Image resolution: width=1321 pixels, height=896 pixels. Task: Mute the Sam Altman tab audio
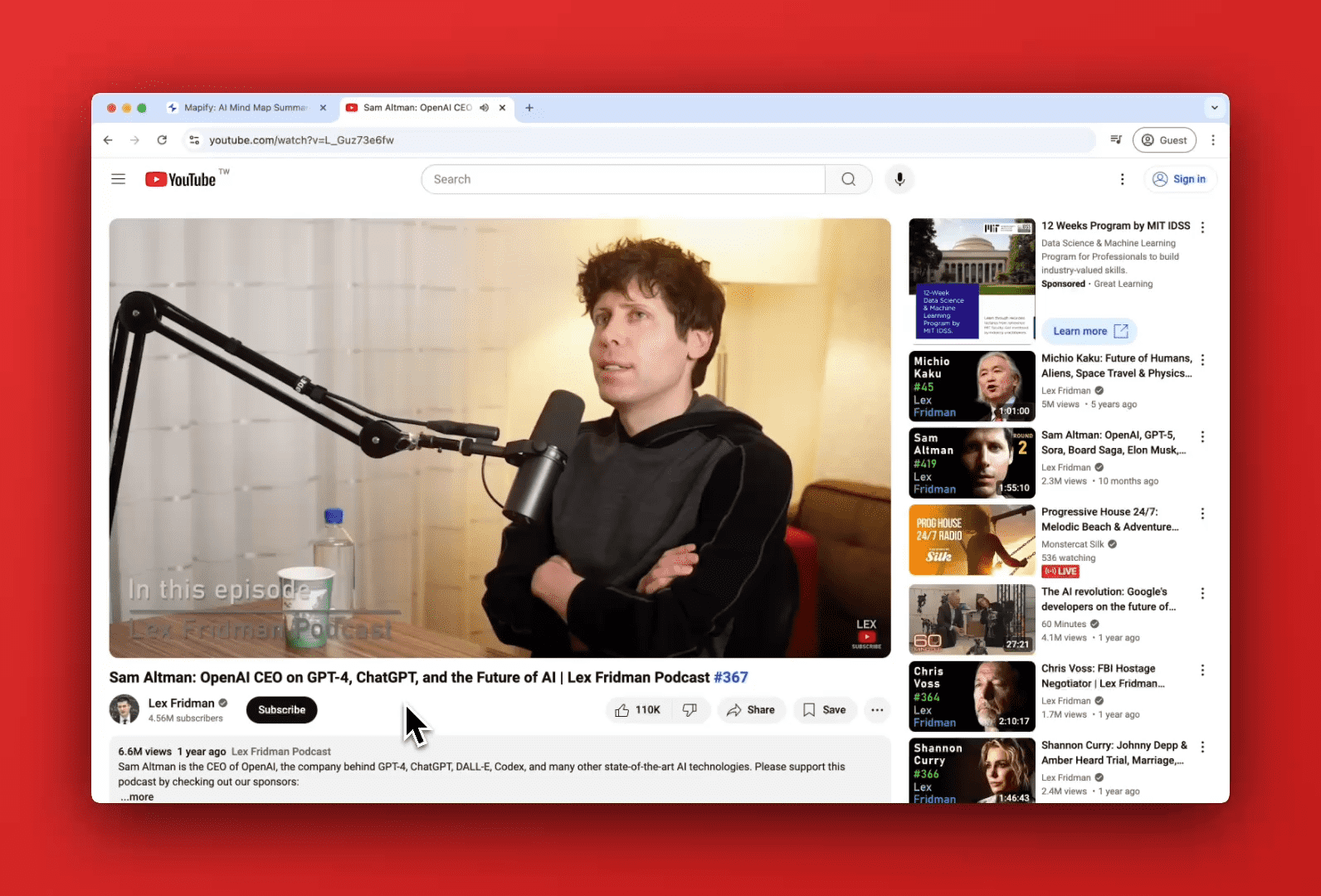[x=484, y=108]
